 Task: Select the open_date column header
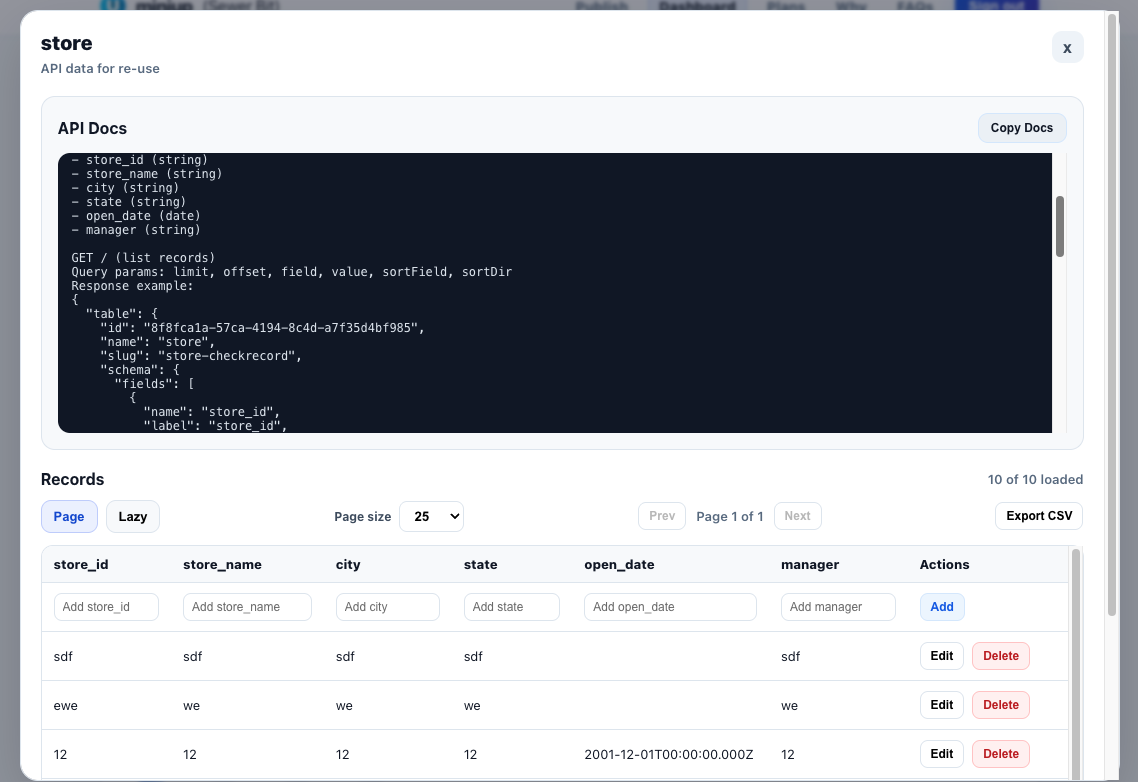[x=619, y=564]
